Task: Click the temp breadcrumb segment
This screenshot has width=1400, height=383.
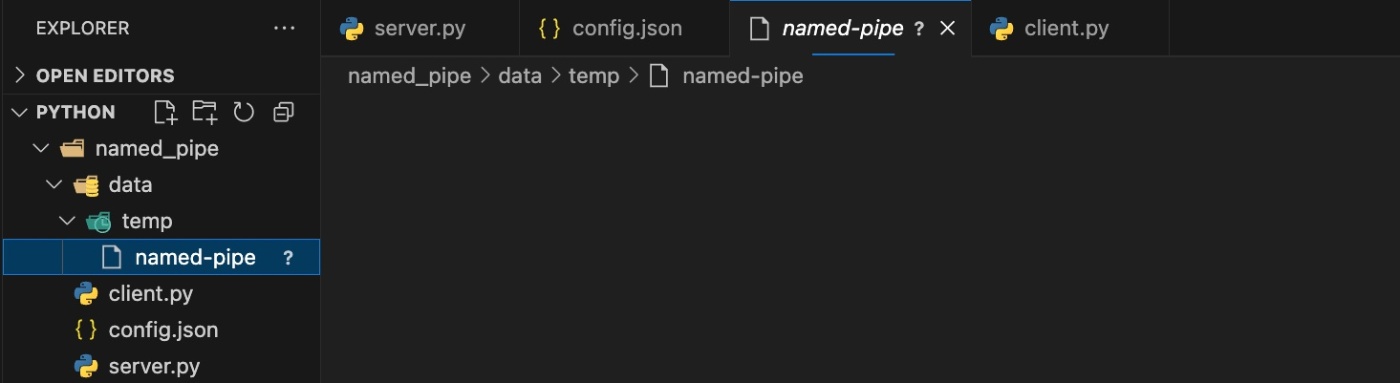Action: [x=594, y=76]
